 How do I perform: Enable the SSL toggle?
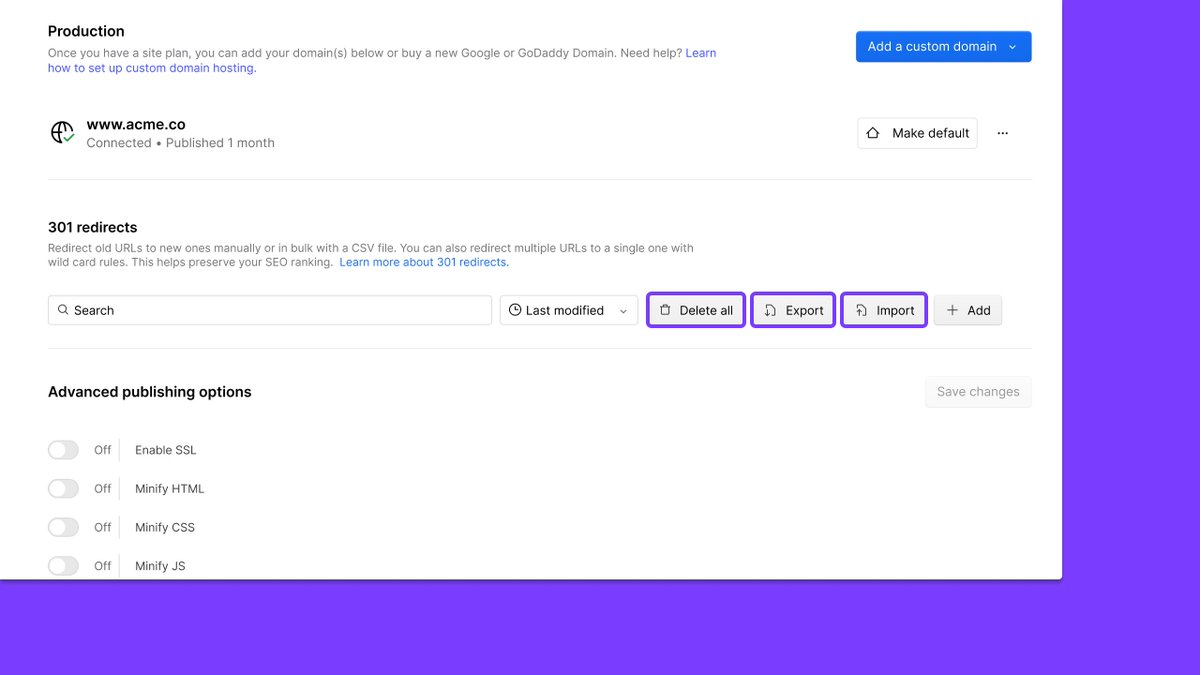pyautogui.click(x=63, y=450)
